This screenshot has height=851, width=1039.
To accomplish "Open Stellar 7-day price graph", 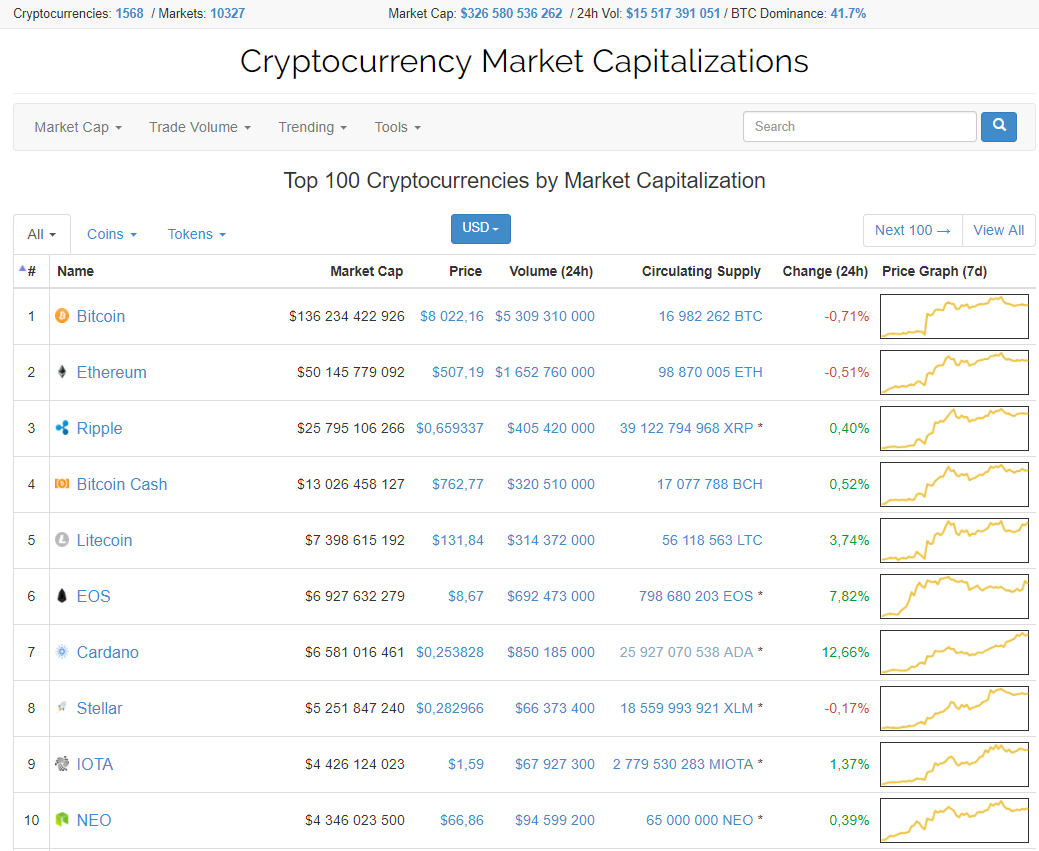I will pyautogui.click(x=954, y=708).
